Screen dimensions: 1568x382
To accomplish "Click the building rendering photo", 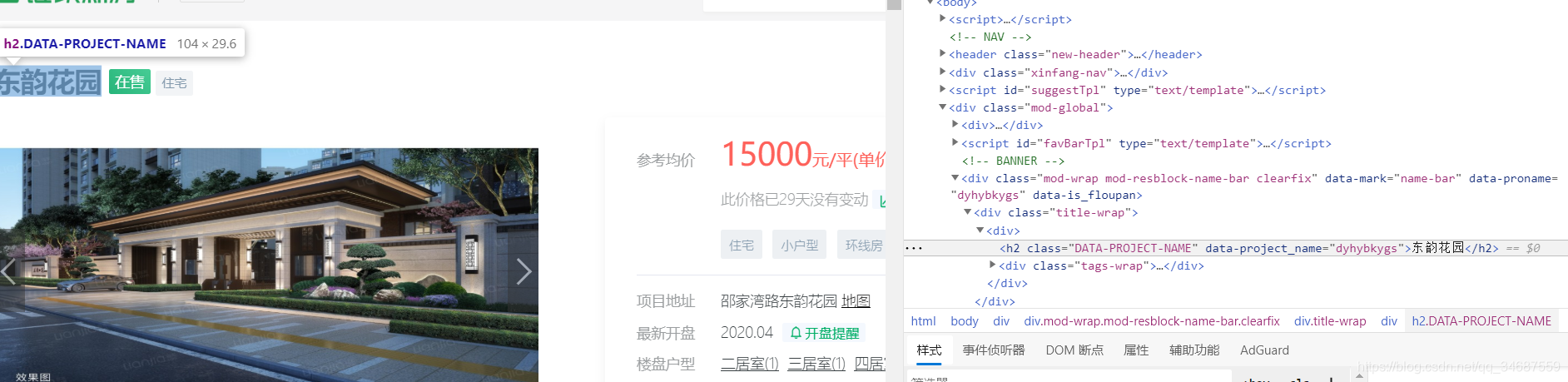I will click(x=269, y=265).
